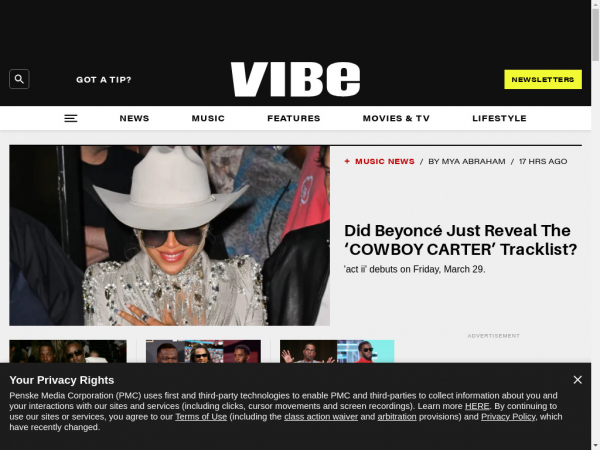Close the privacy rights banner

coord(577,380)
